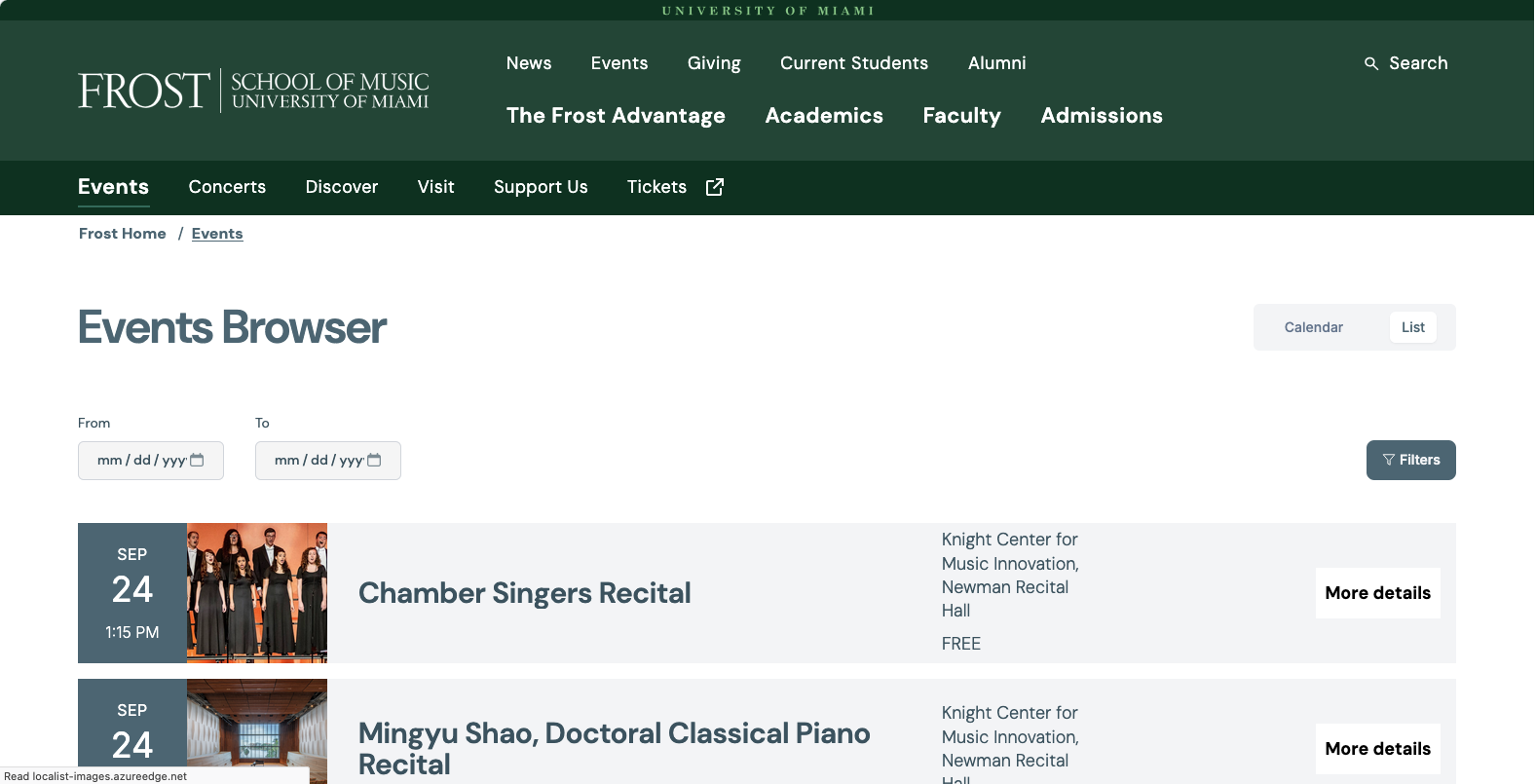
Task: Open Current Students link
Action: 854,63
